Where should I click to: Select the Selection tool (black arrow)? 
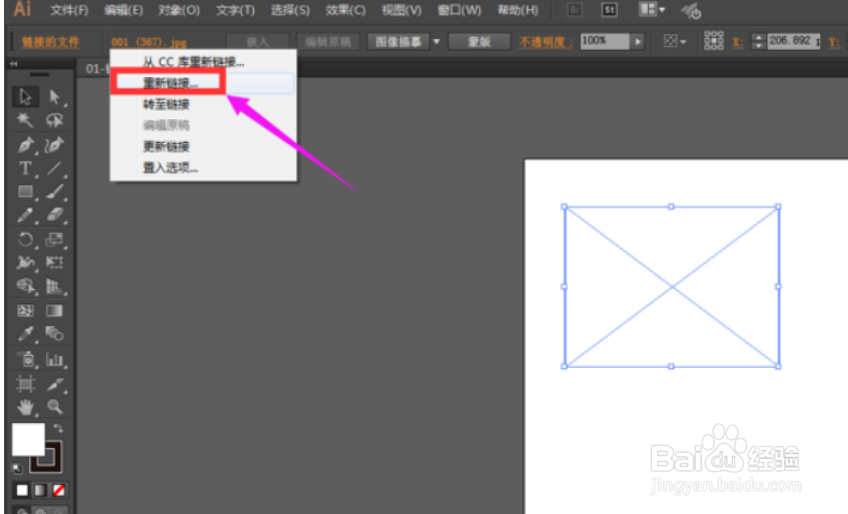25,97
